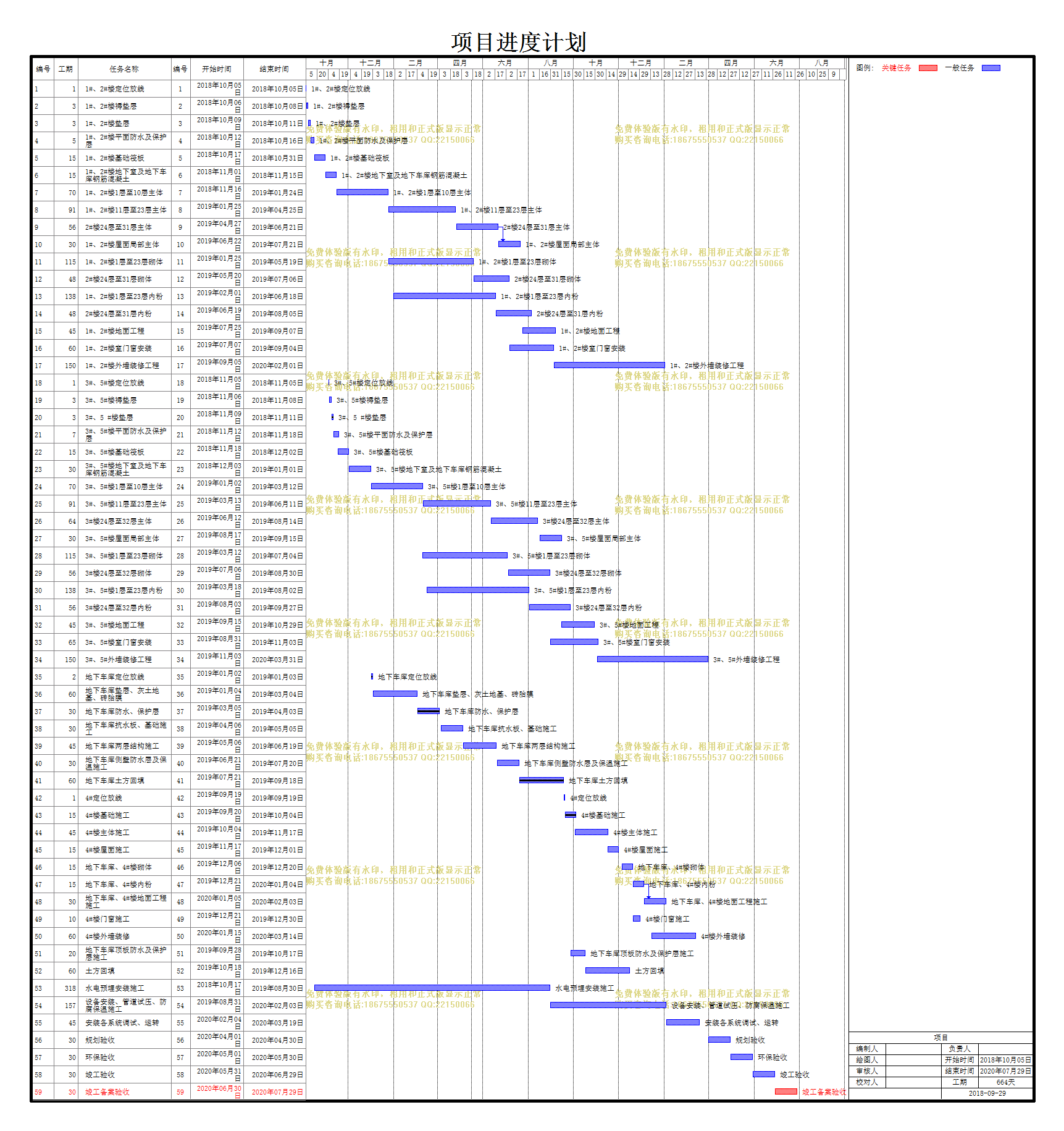Select the 1#、2#楼外墙装修工程 Gantt bar
This screenshot has width=1064, height=1131.
pyautogui.click(x=609, y=365)
